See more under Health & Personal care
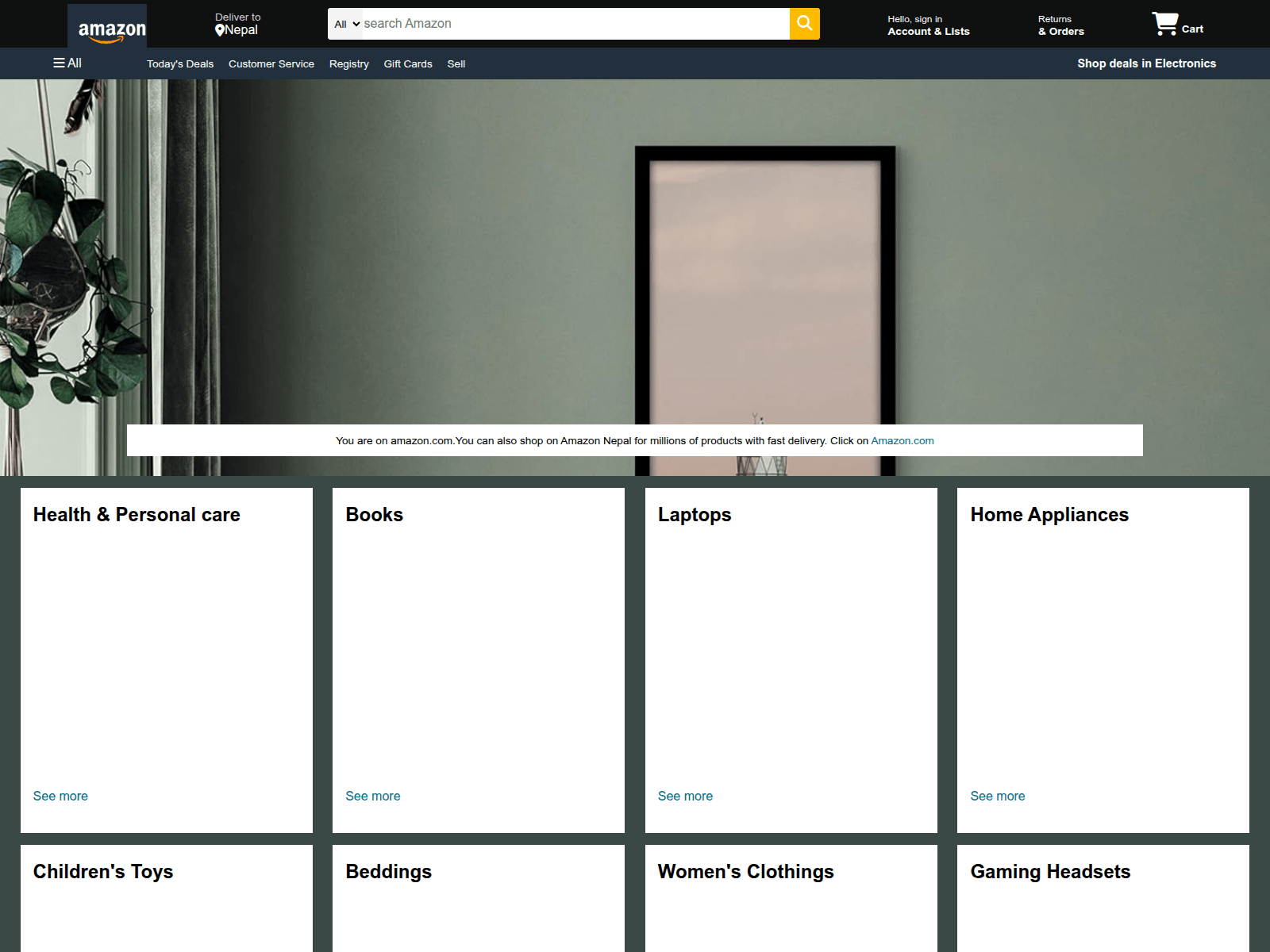This screenshot has height=952, width=1270. [60, 796]
